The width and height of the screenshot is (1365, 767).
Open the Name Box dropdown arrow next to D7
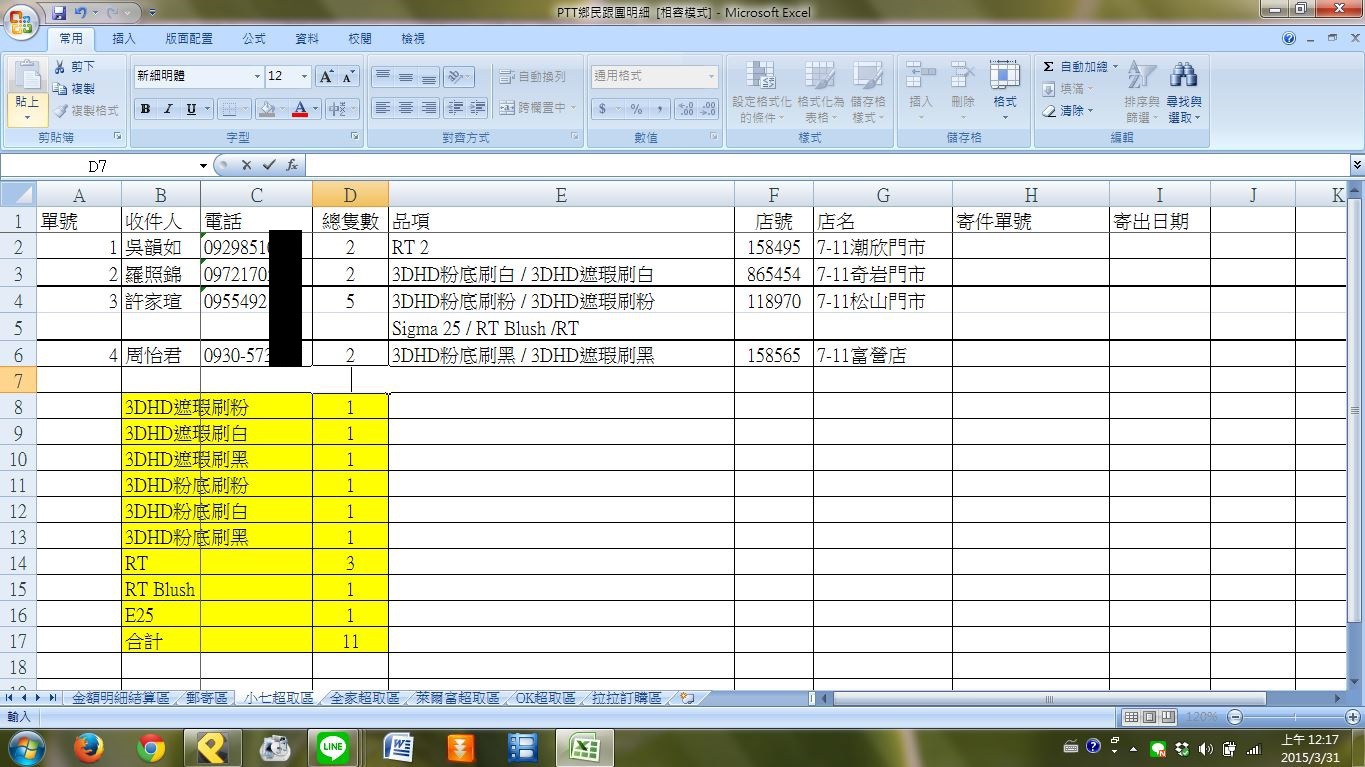coord(203,165)
